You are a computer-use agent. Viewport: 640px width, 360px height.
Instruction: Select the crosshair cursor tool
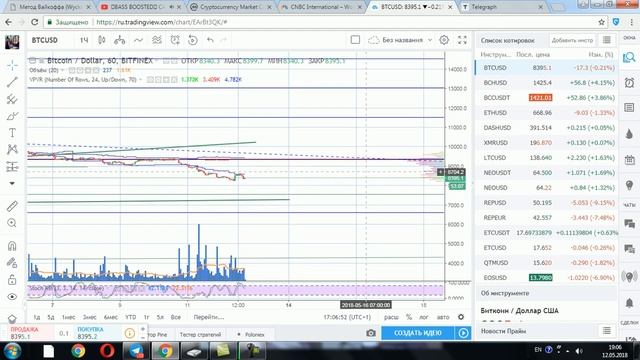[x=12, y=65]
